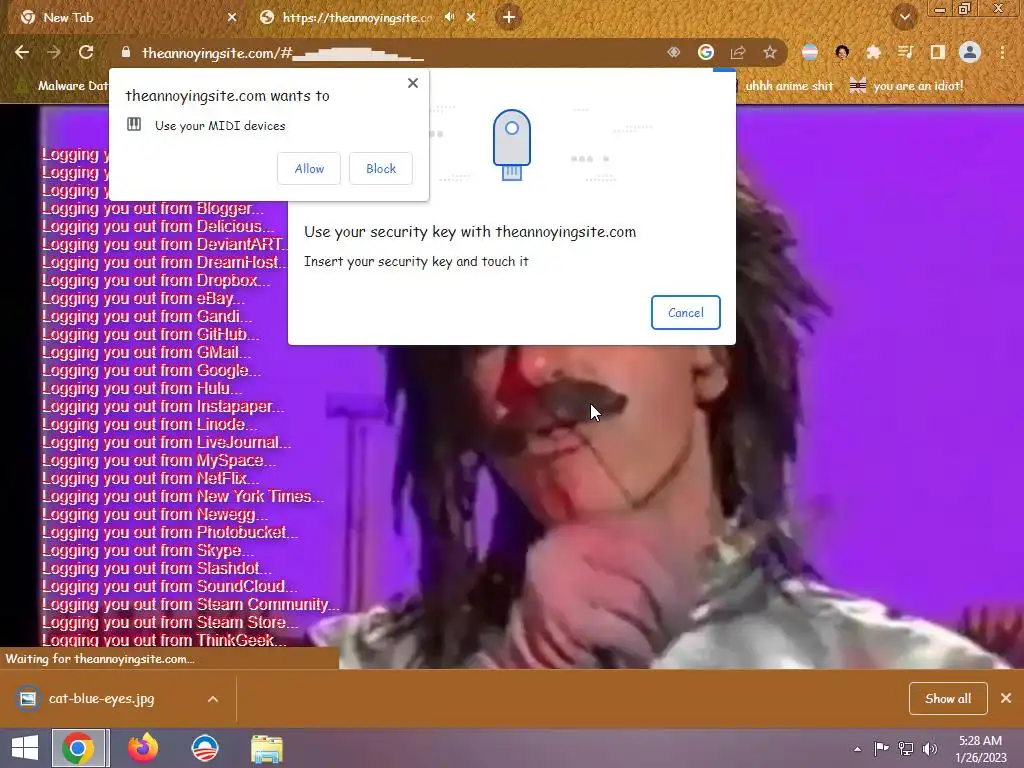Image resolution: width=1024 pixels, height=768 pixels.
Task: Click 'Logging you out from NetFlix...' text
Action: point(152,478)
